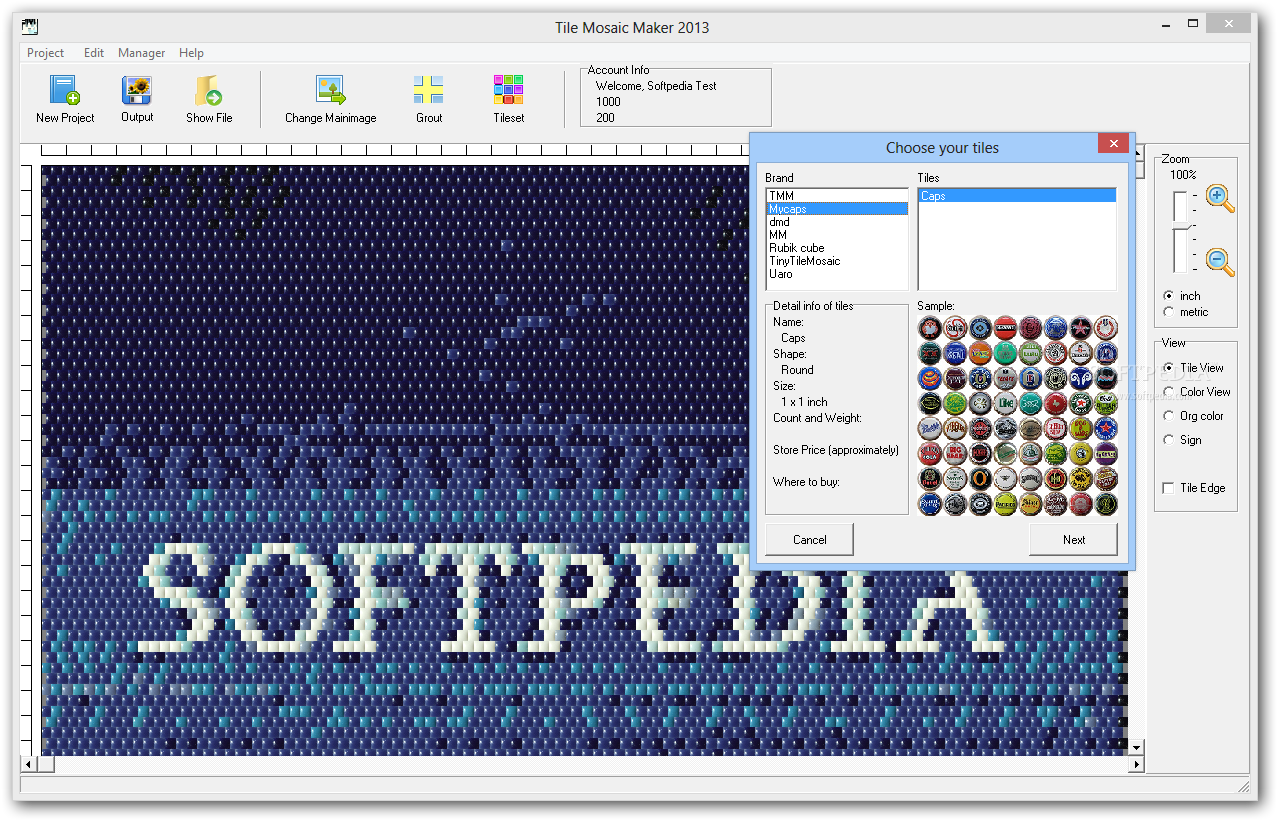Click the New Project toolbar icon
This screenshot has width=1278, height=821.
(x=65, y=91)
